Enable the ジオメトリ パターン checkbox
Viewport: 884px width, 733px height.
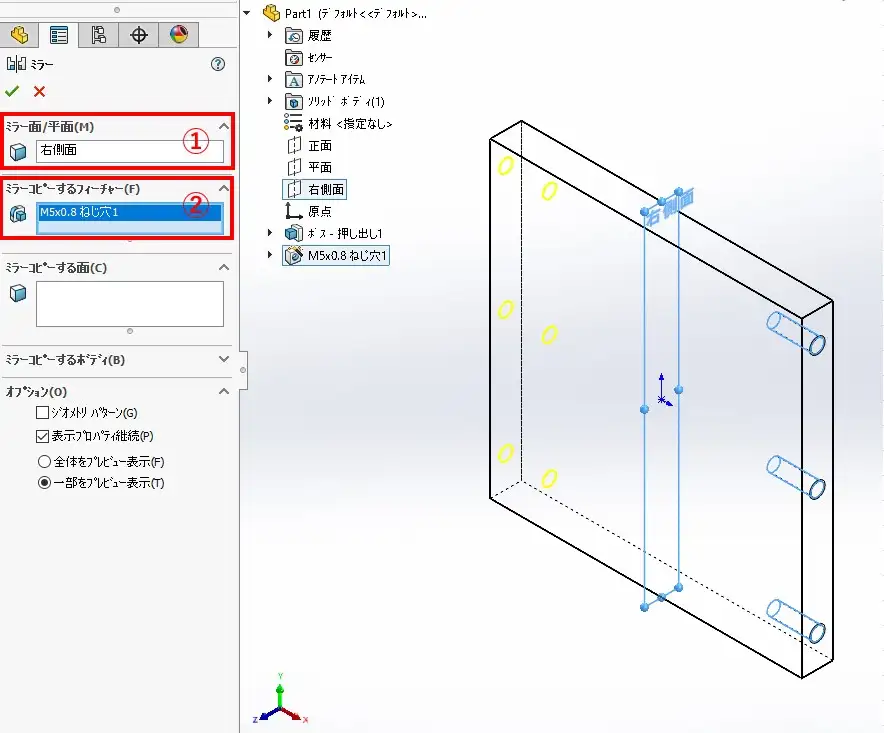pos(42,412)
